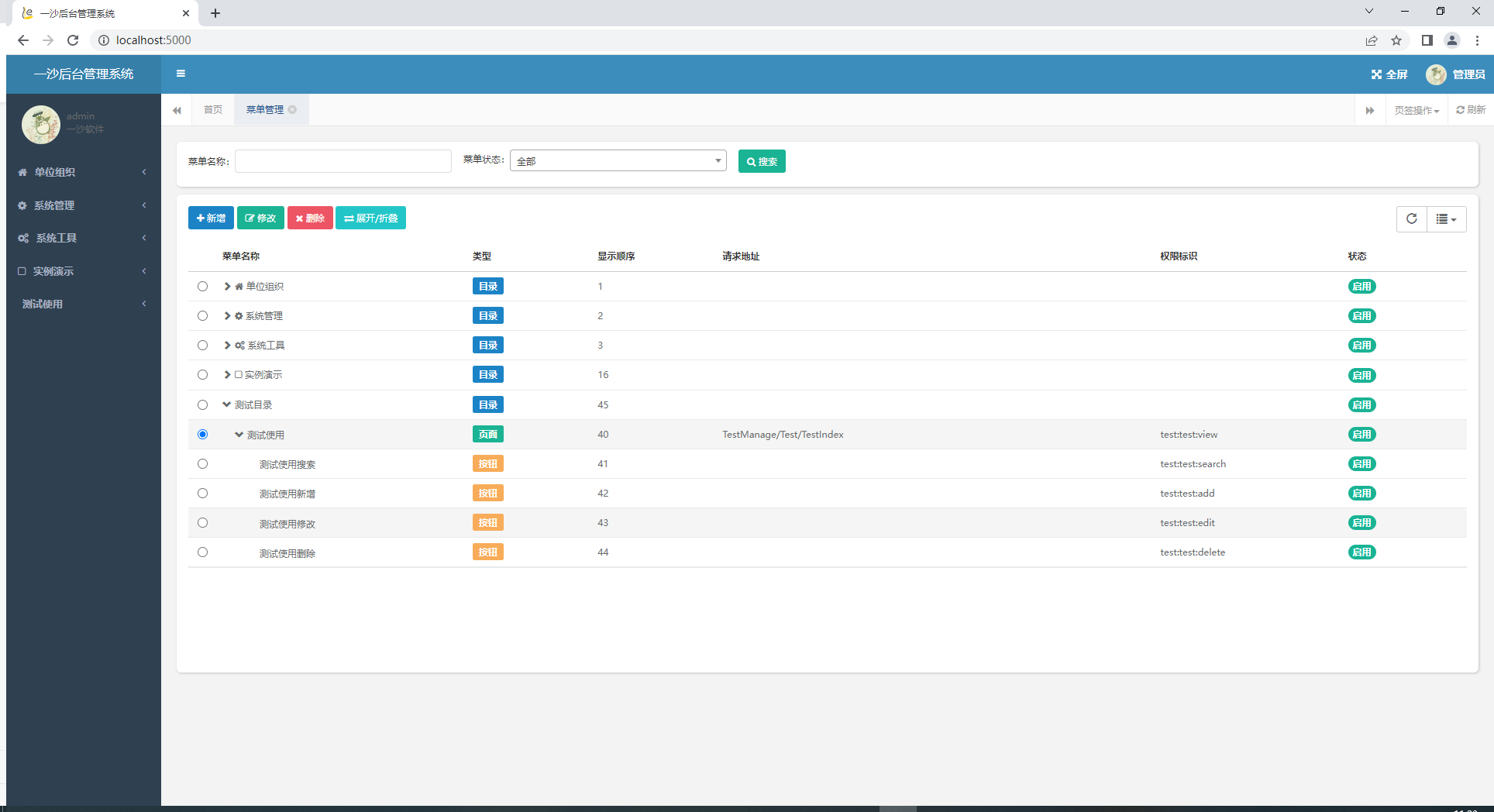
Task: Click the test:test:delete permission text
Action: [x=1193, y=552]
